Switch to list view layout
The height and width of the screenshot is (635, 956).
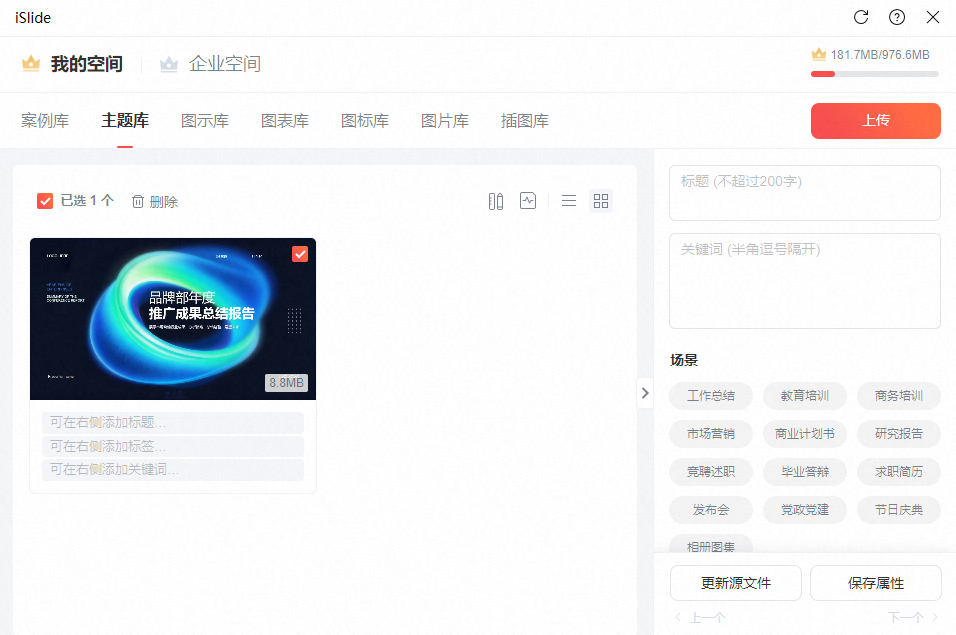click(569, 201)
